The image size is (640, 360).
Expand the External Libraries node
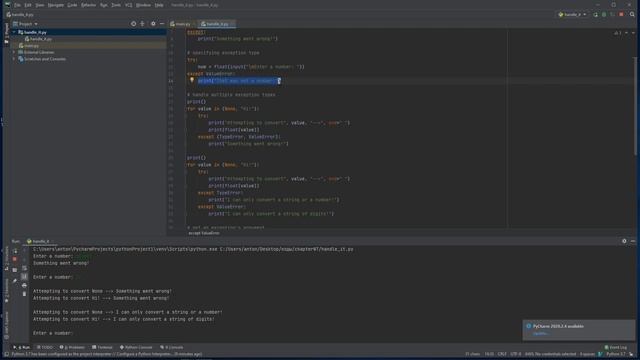[14, 52]
